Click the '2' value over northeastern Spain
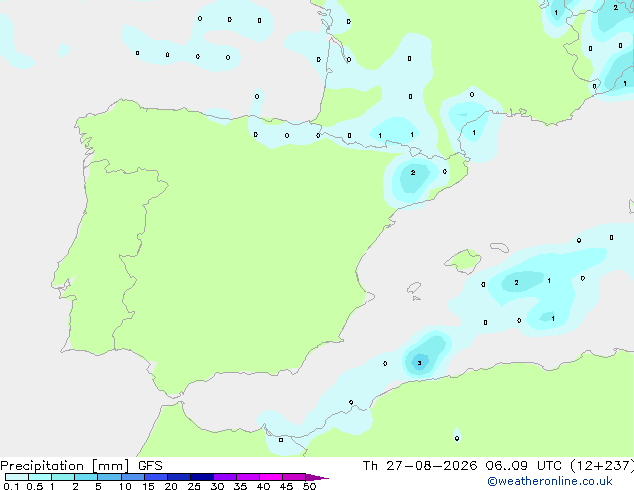634x490 pixels. point(413,173)
